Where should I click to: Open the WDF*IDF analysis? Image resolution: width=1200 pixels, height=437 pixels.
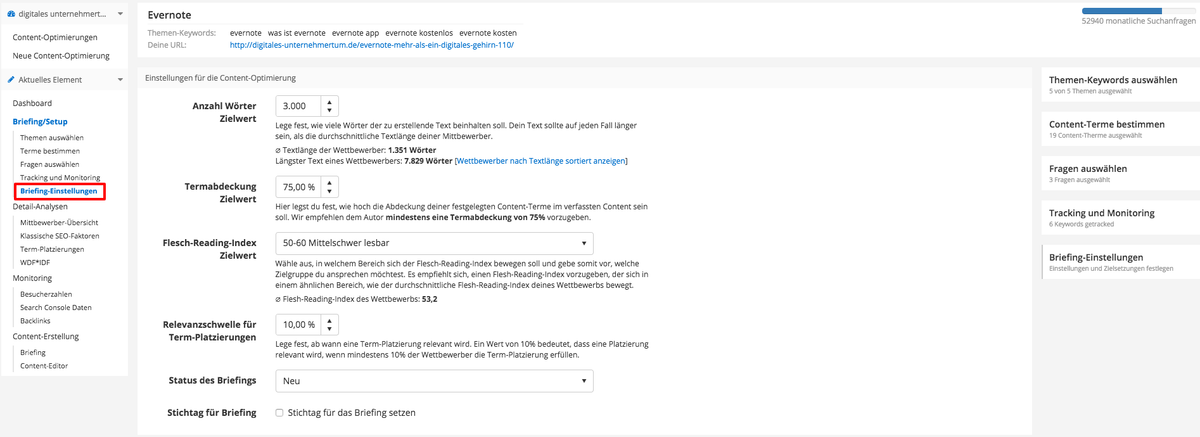click(35, 262)
